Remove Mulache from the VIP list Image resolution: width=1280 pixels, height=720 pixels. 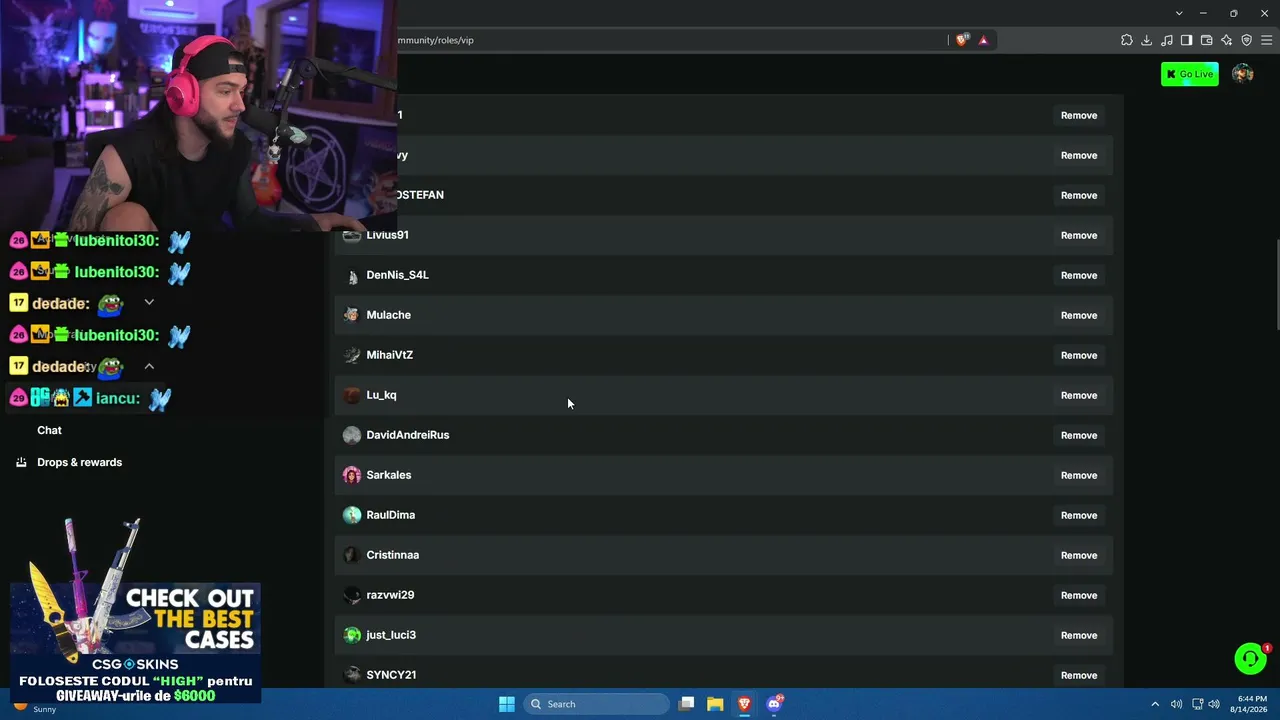[1079, 315]
